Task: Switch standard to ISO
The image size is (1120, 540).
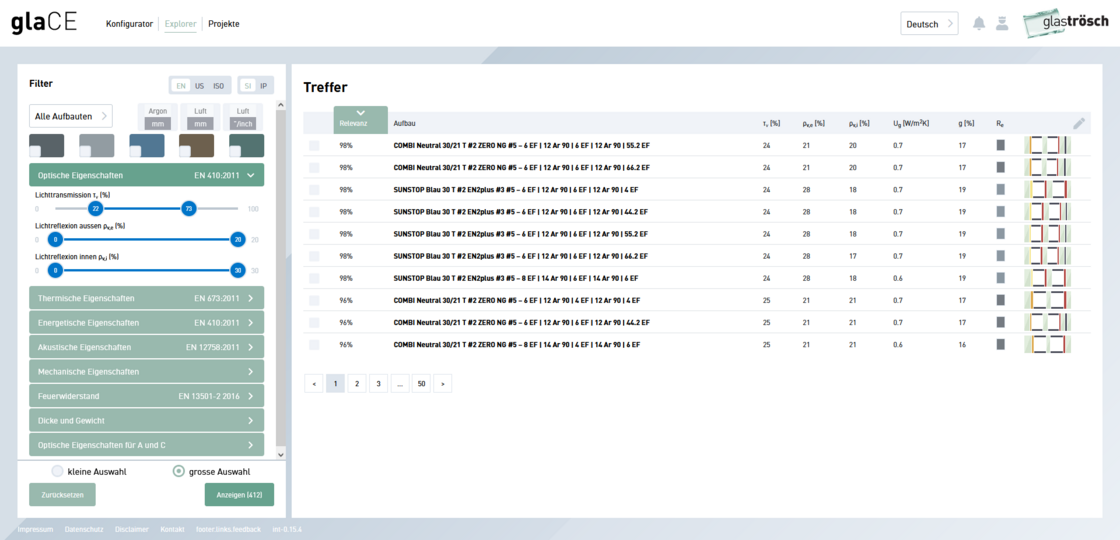Action: pos(219,86)
